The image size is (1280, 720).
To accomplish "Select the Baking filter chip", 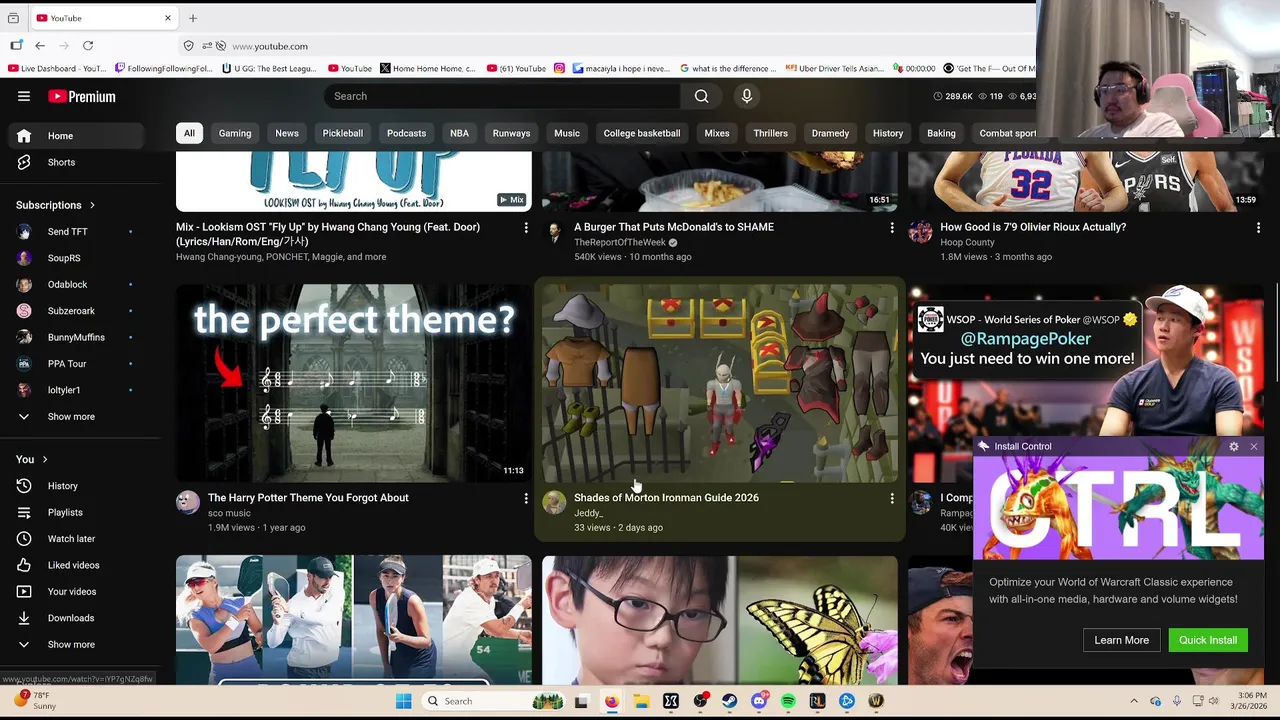I will point(941,133).
